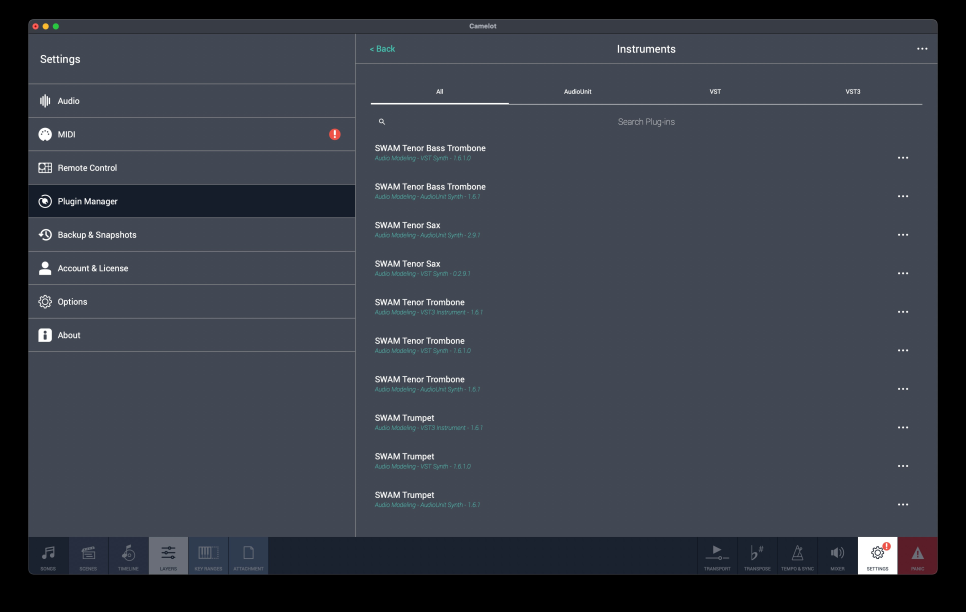
Task: Click the Settings gear in the bottom toolbar
Action: (x=877, y=556)
